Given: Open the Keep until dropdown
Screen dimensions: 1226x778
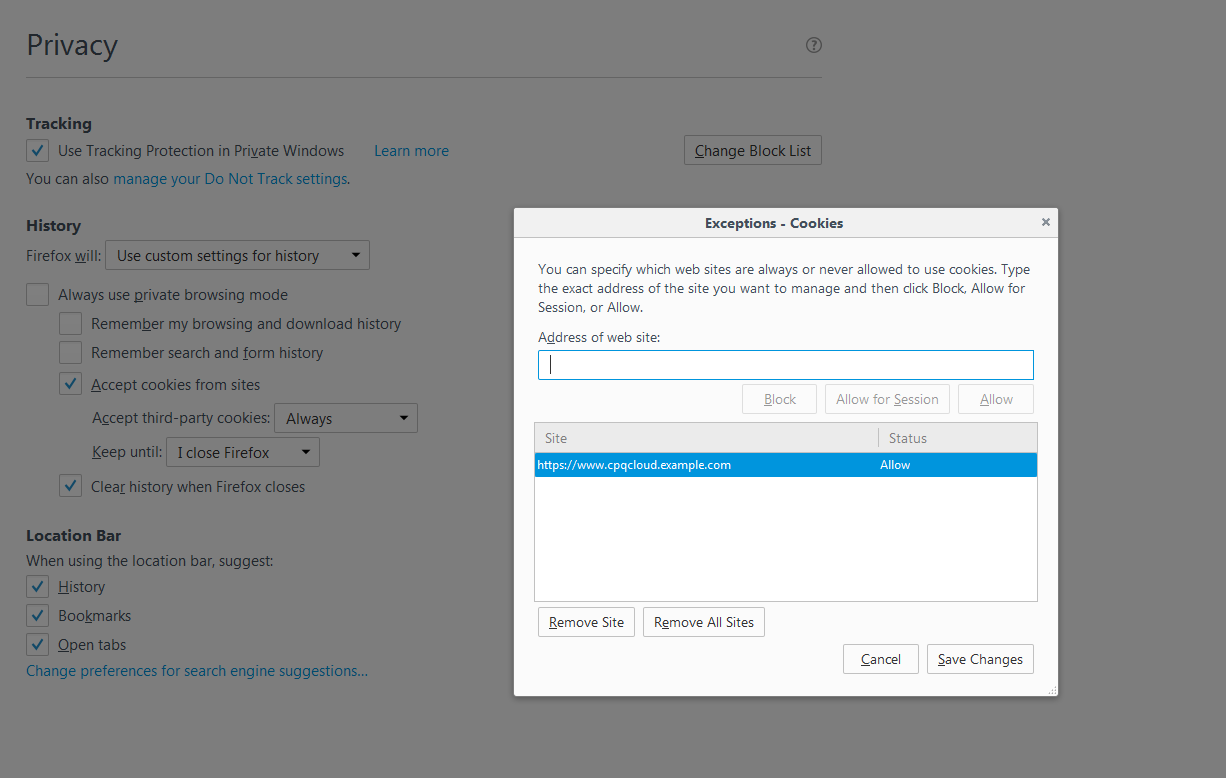Looking at the screenshot, I should (x=243, y=452).
